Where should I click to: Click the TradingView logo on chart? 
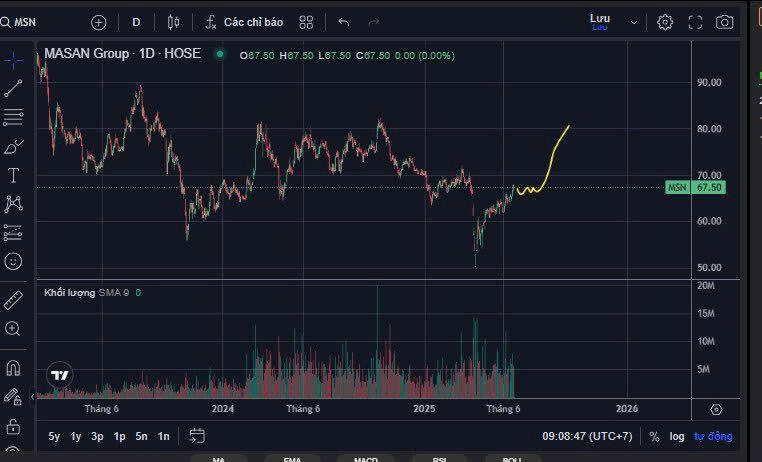click(60, 375)
